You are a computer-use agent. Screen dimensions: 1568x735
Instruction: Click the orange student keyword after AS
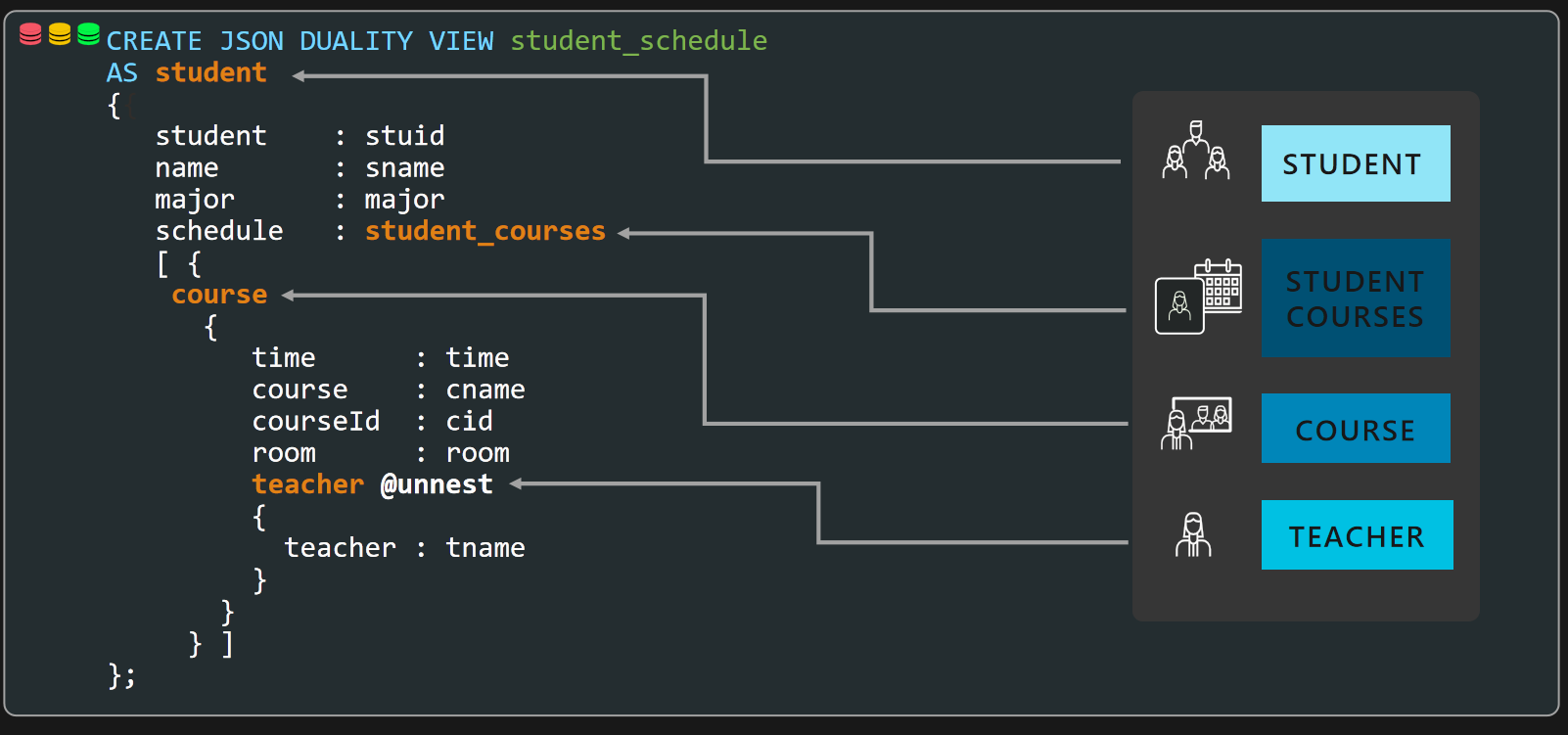click(x=210, y=72)
